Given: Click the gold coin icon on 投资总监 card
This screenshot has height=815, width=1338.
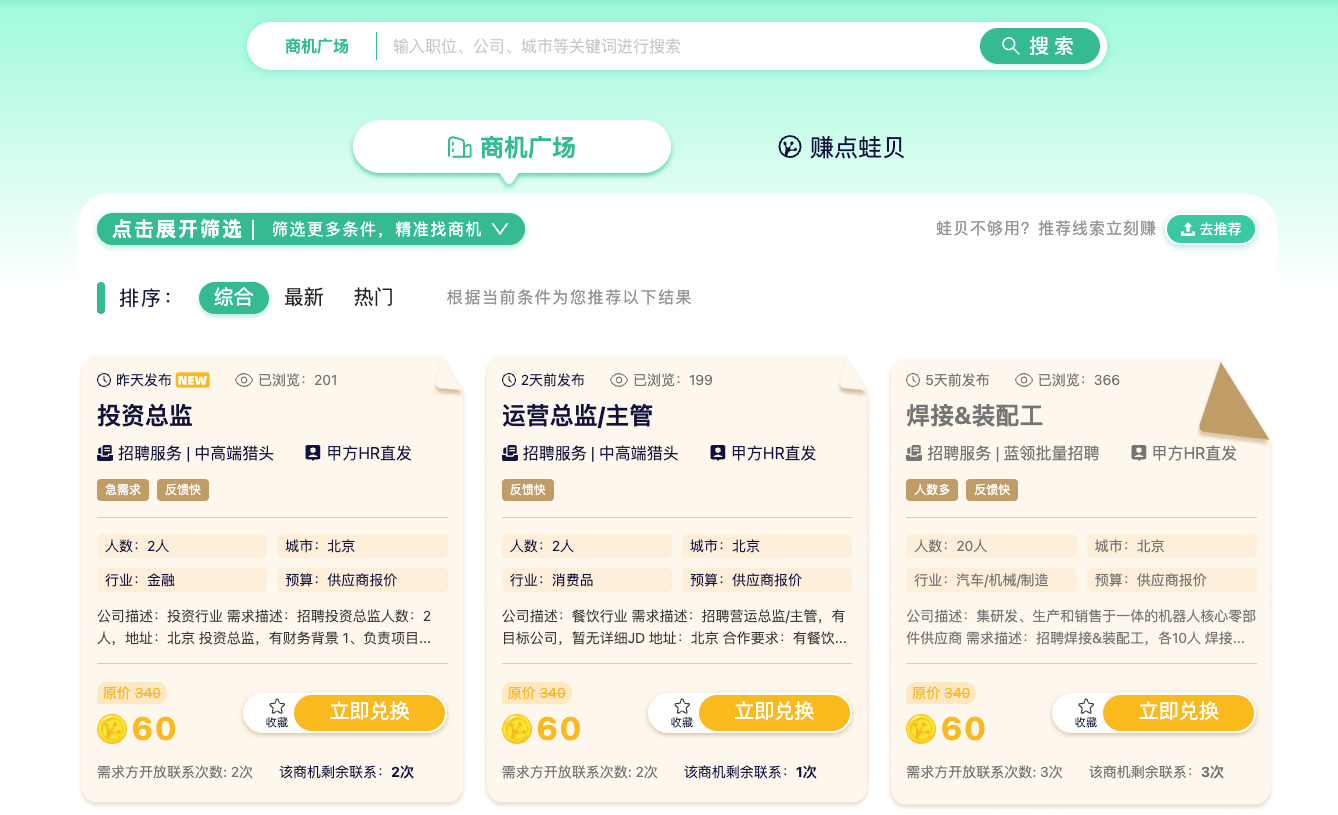Looking at the screenshot, I should click(112, 729).
